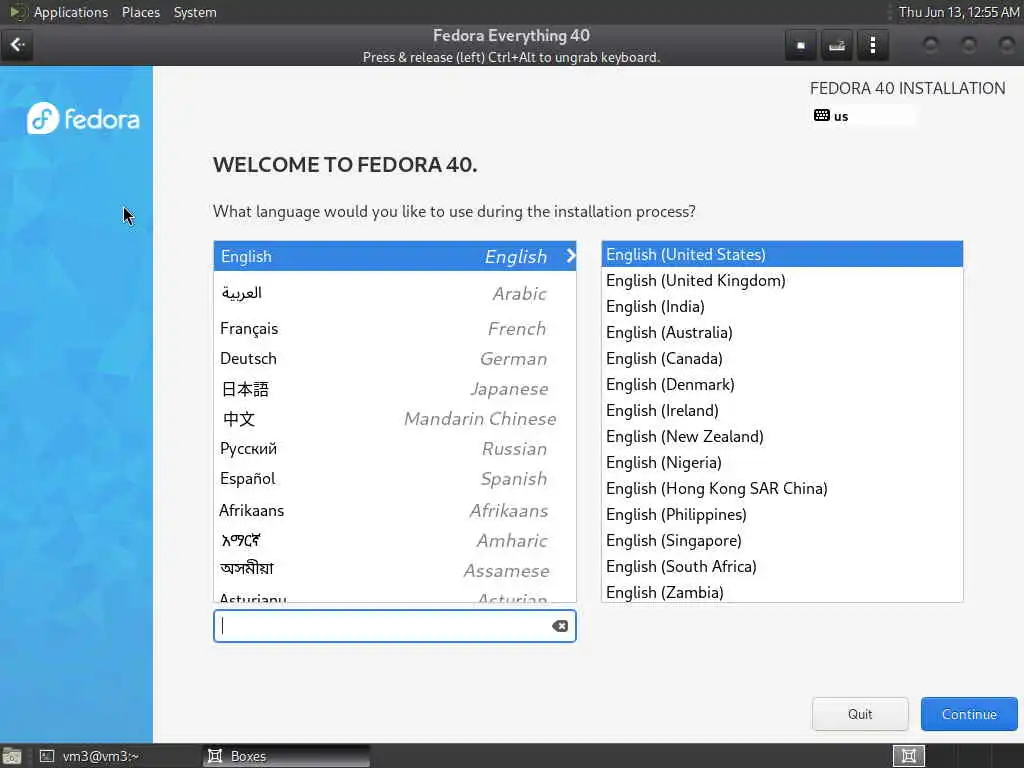Select English (Zambia) locale
Image resolution: width=1024 pixels, height=768 pixels.
[782, 592]
